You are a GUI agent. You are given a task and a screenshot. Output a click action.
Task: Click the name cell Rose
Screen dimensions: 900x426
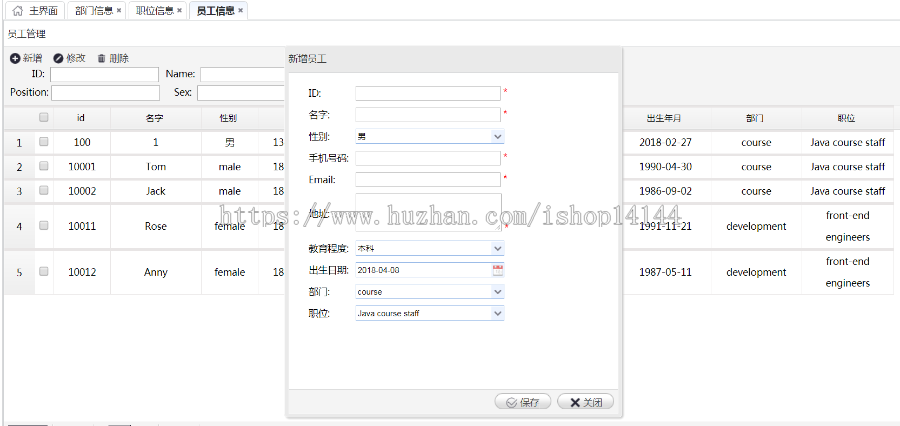[x=156, y=226]
